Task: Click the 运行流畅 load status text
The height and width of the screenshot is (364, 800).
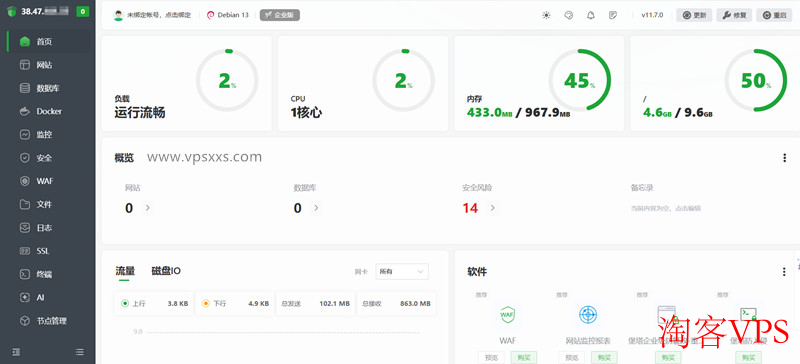Action: click(140, 112)
